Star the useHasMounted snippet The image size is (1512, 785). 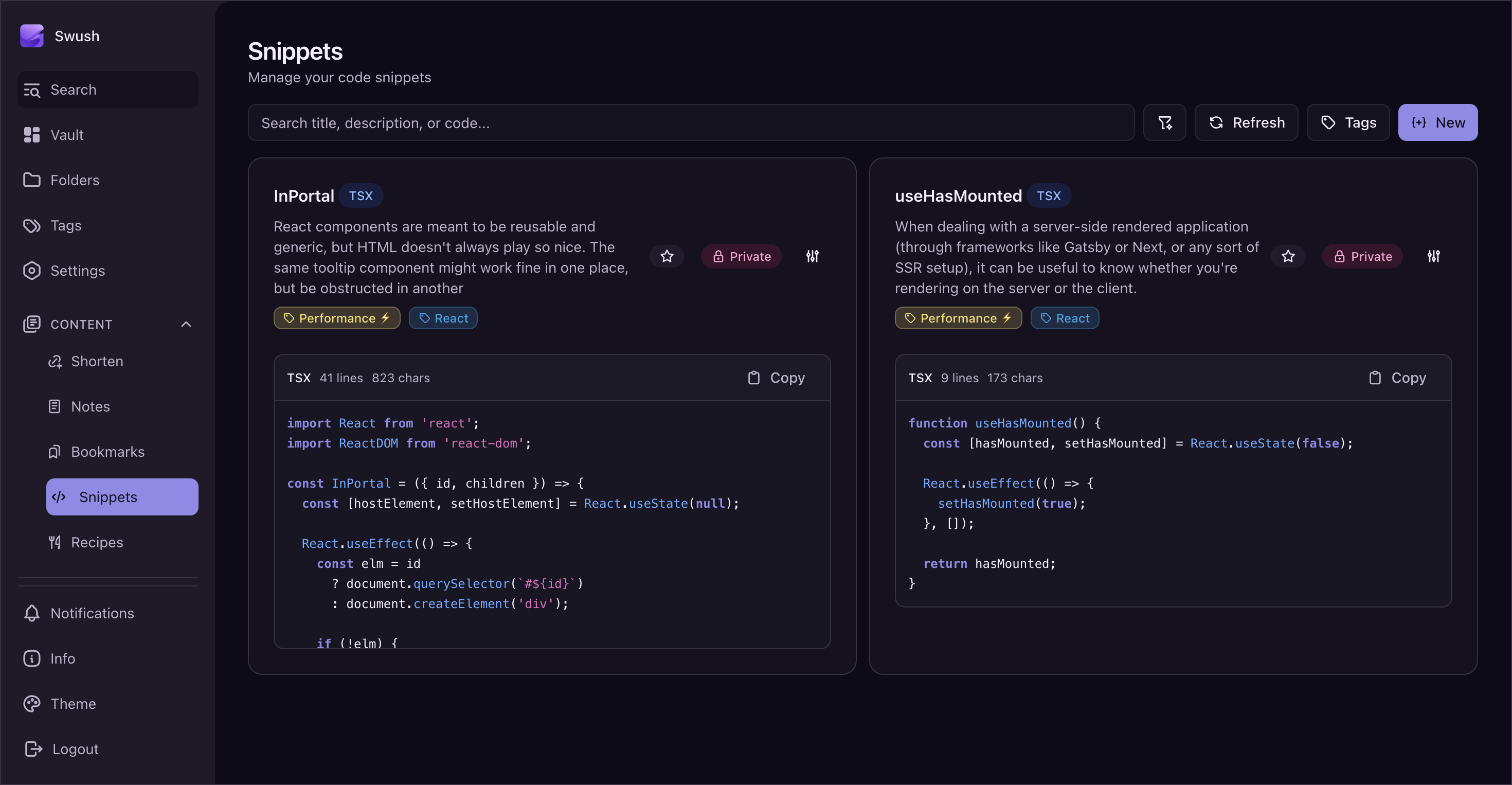(x=1288, y=256)
